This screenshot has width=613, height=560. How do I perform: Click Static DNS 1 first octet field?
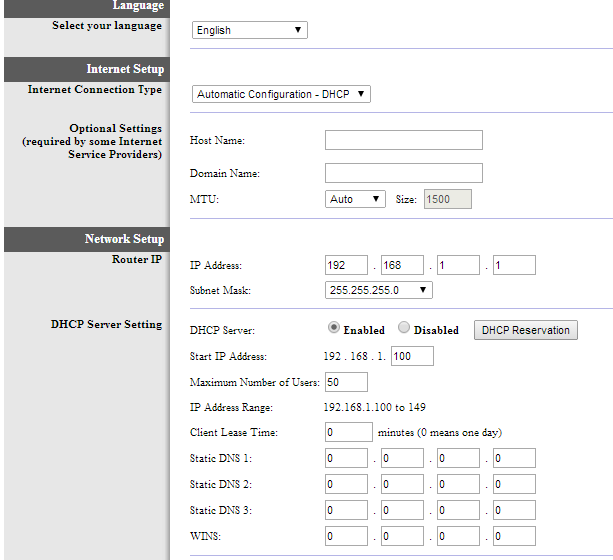[x=346, y=458]
